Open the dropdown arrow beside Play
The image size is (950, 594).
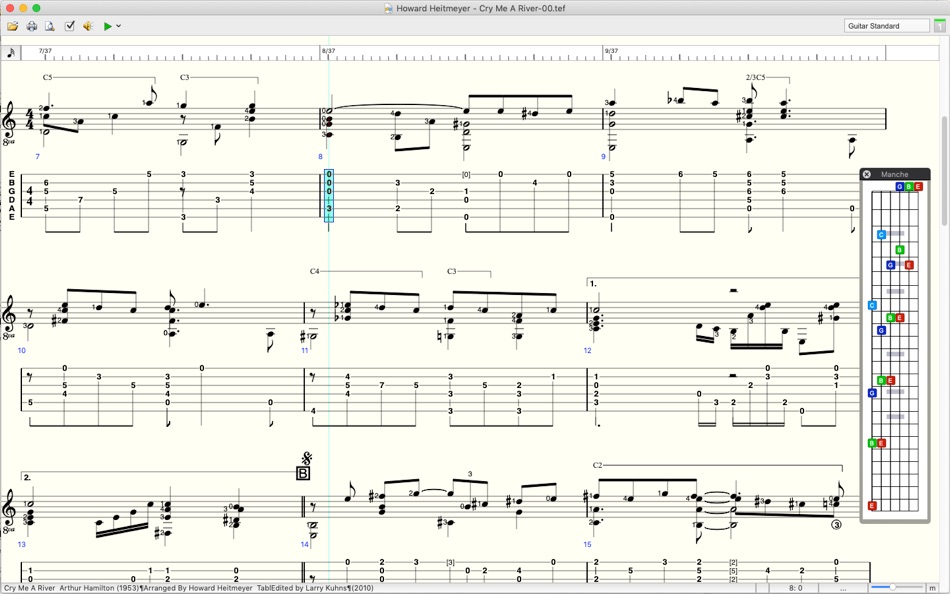119,26
